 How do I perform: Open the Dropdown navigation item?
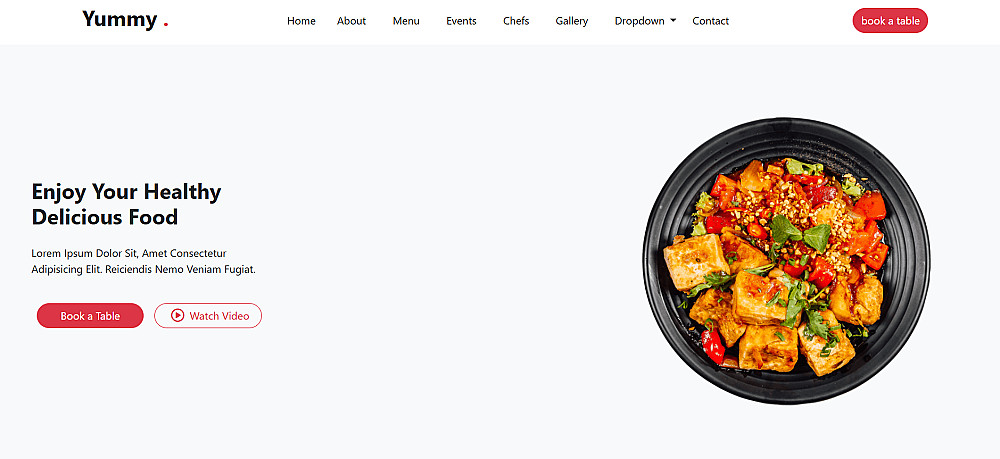(x=645, y=21)
